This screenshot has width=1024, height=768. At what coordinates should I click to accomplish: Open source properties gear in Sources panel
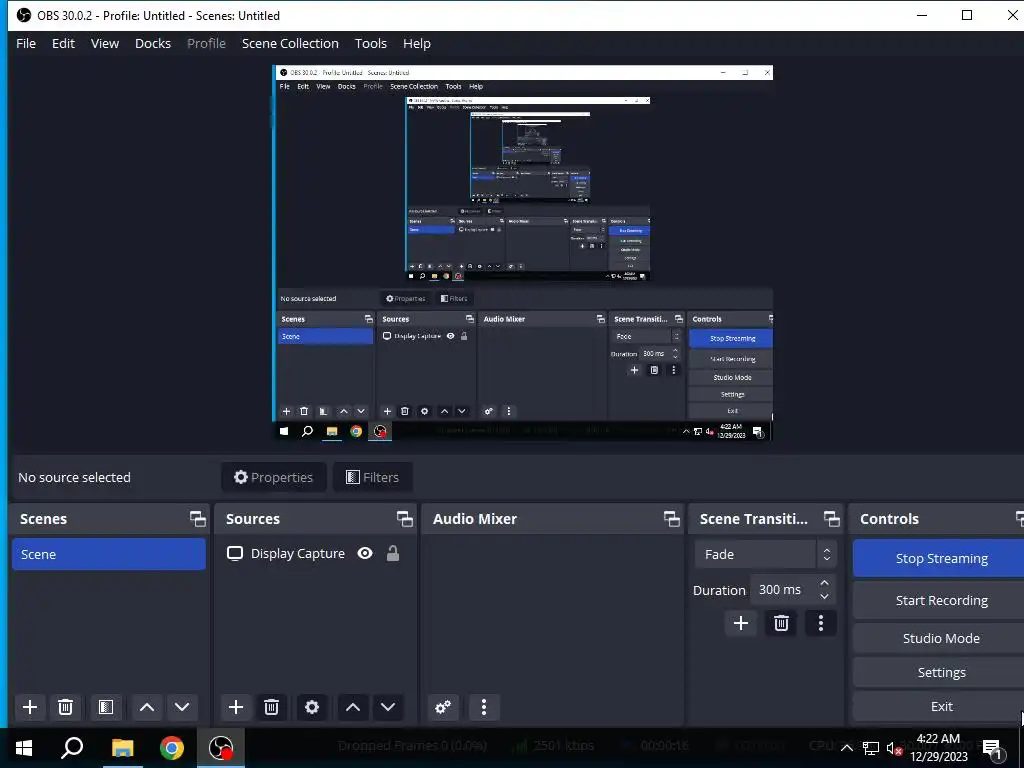[312, 707]
